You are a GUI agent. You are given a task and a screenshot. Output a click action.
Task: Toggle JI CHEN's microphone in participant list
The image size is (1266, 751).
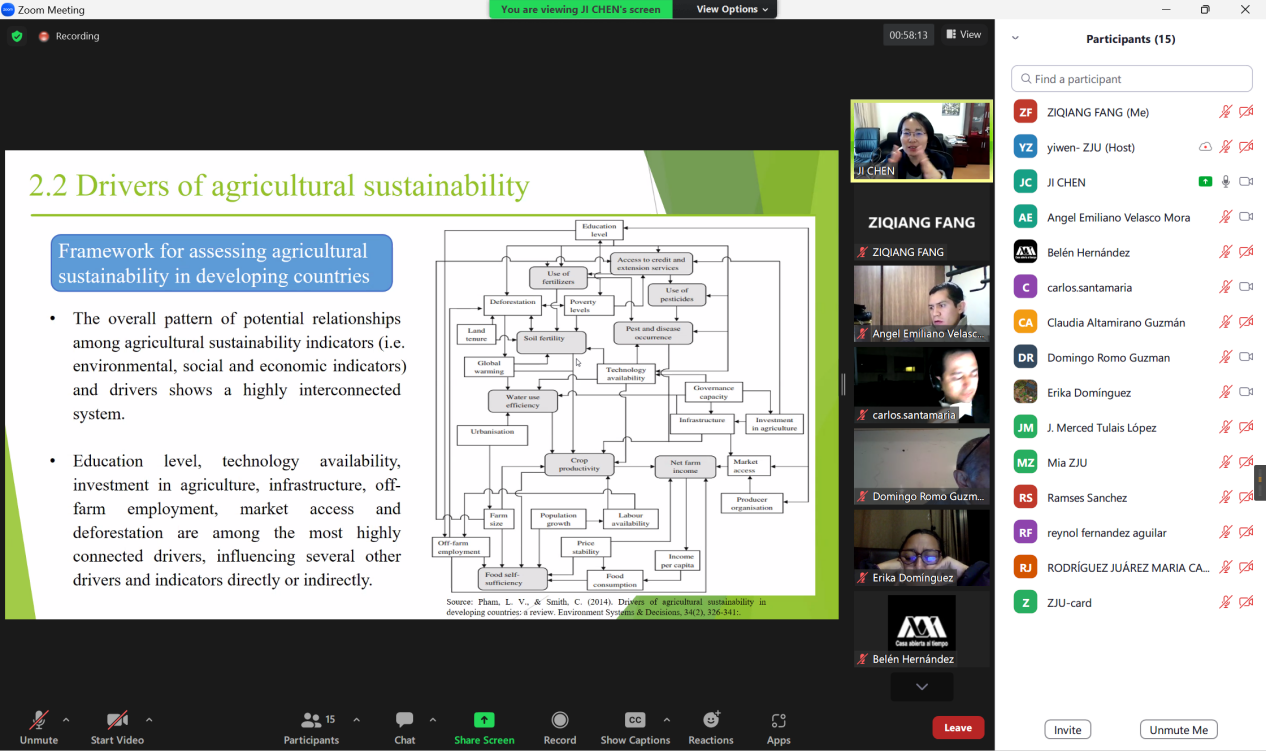coord(1225,182)
